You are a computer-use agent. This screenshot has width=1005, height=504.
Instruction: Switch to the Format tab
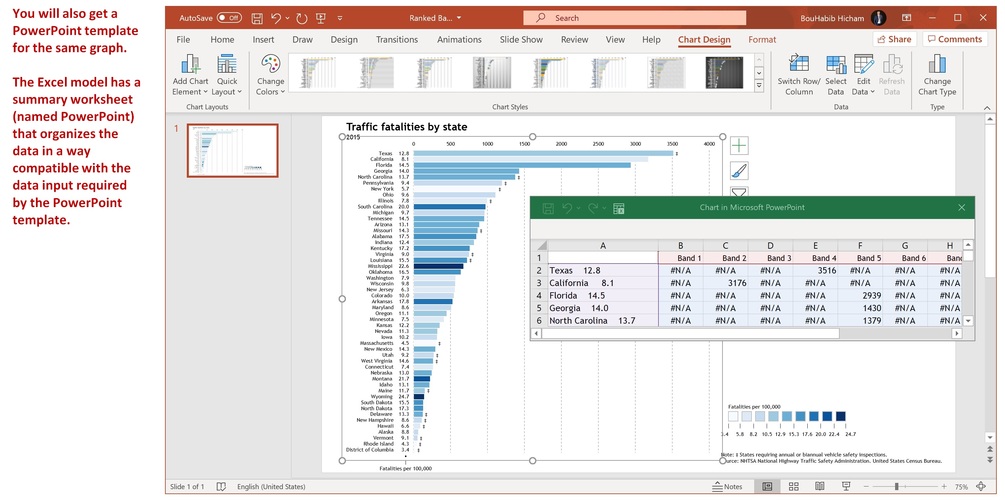coord(762,39)
